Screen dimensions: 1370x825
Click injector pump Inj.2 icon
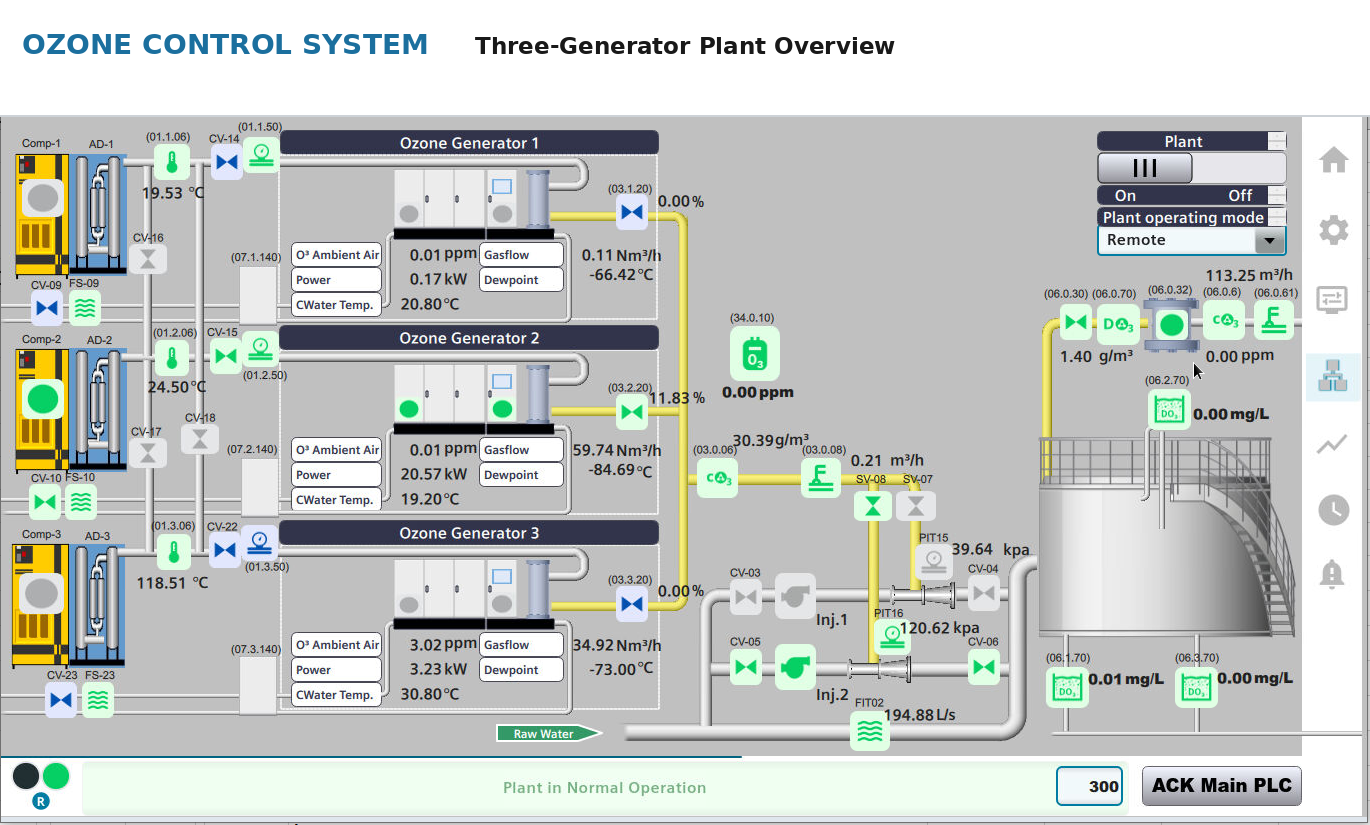click(x=795, y=666)
